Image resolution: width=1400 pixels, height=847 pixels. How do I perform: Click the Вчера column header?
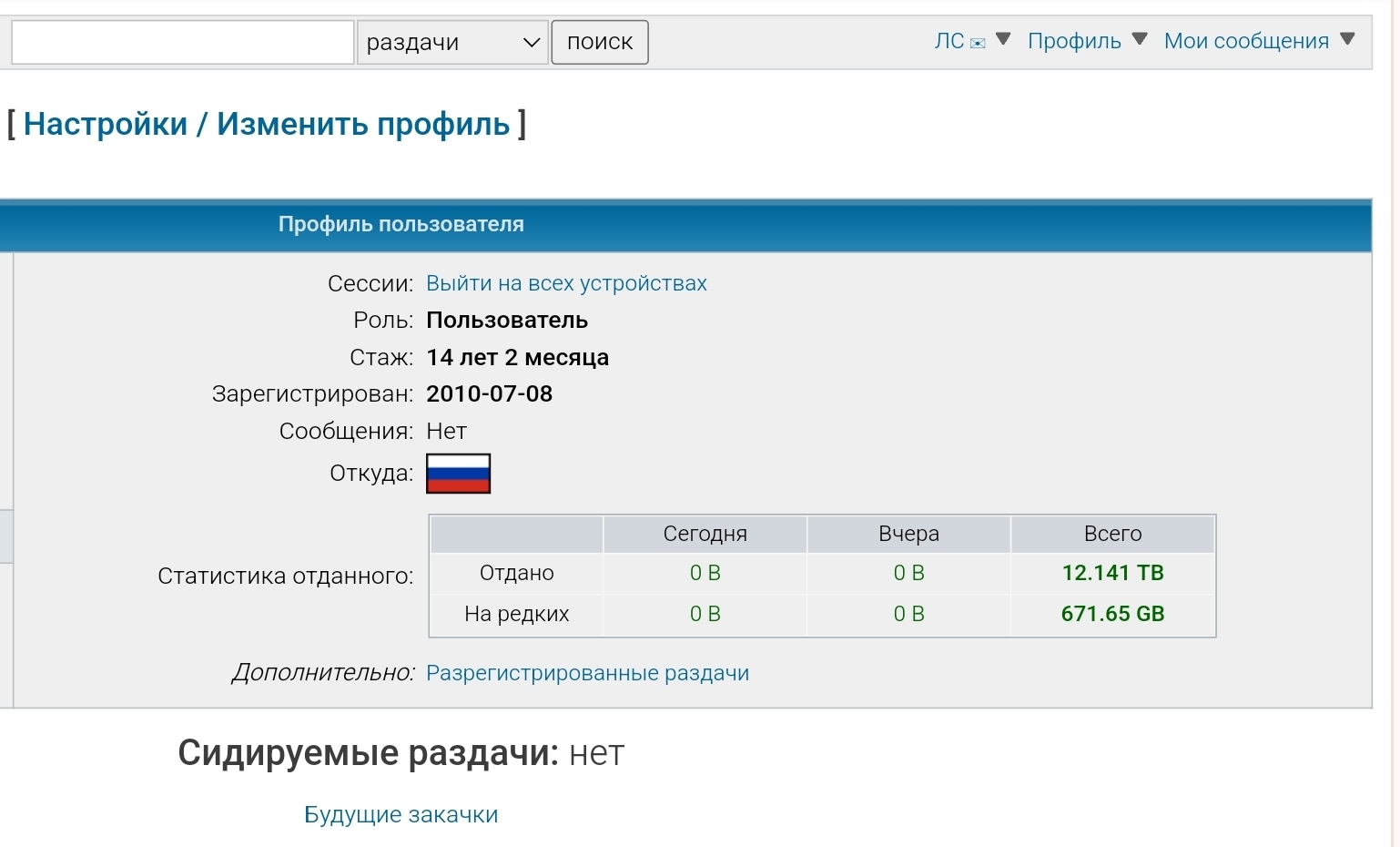(x=908, y=534)
